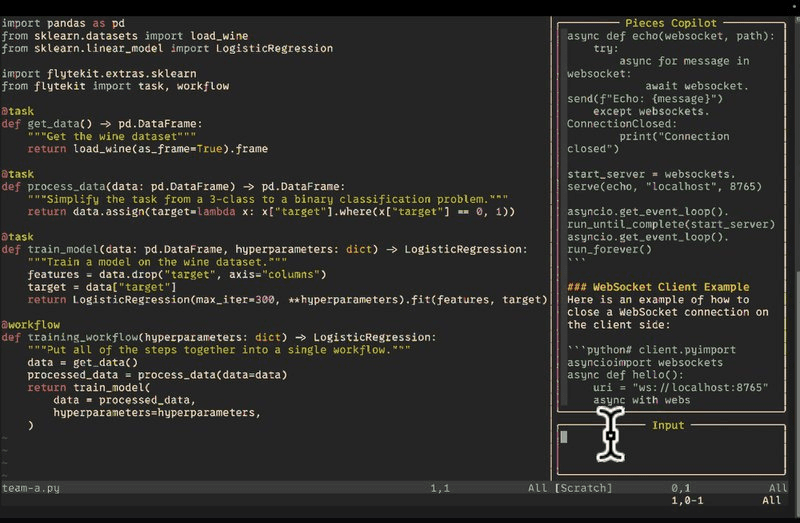
Task: Click the 'def get_data()' definition line
Action: tap(102, 123)
